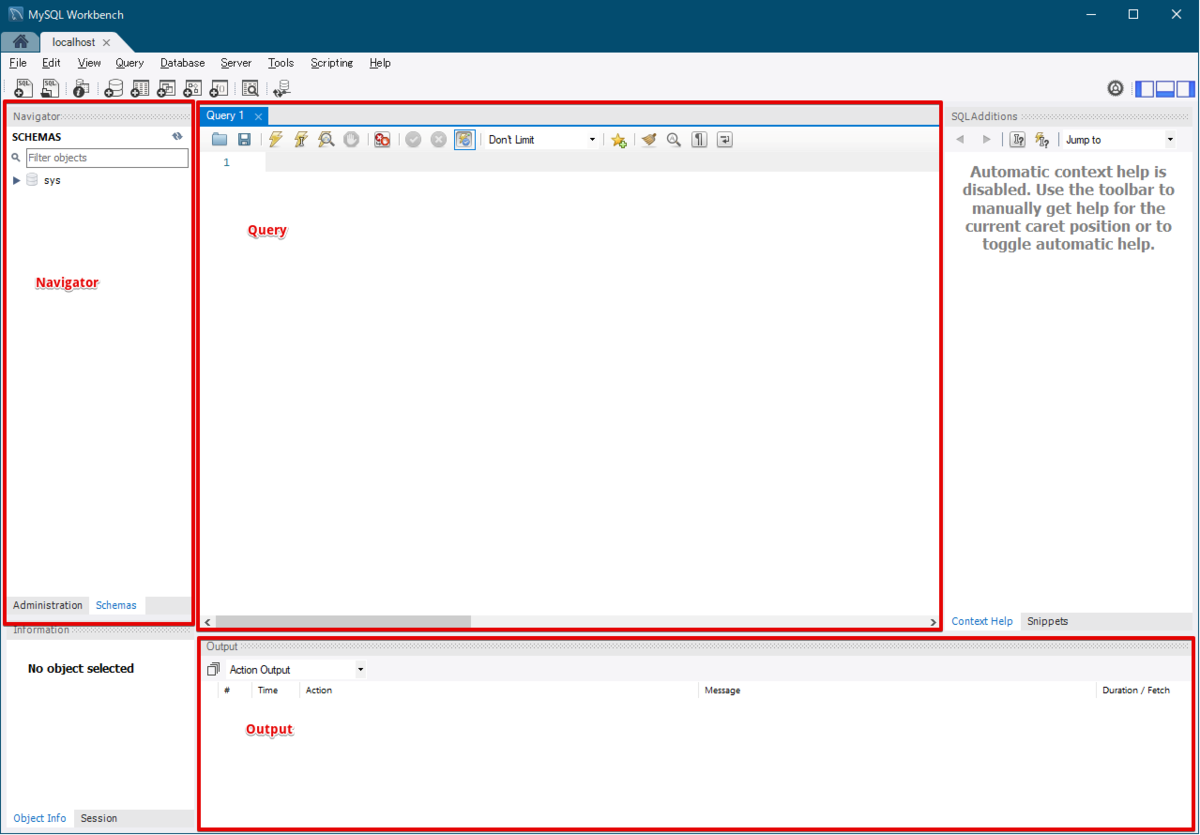Rollback transaction X icon
The image size is (1200, 835).
[x=438, y=140]
